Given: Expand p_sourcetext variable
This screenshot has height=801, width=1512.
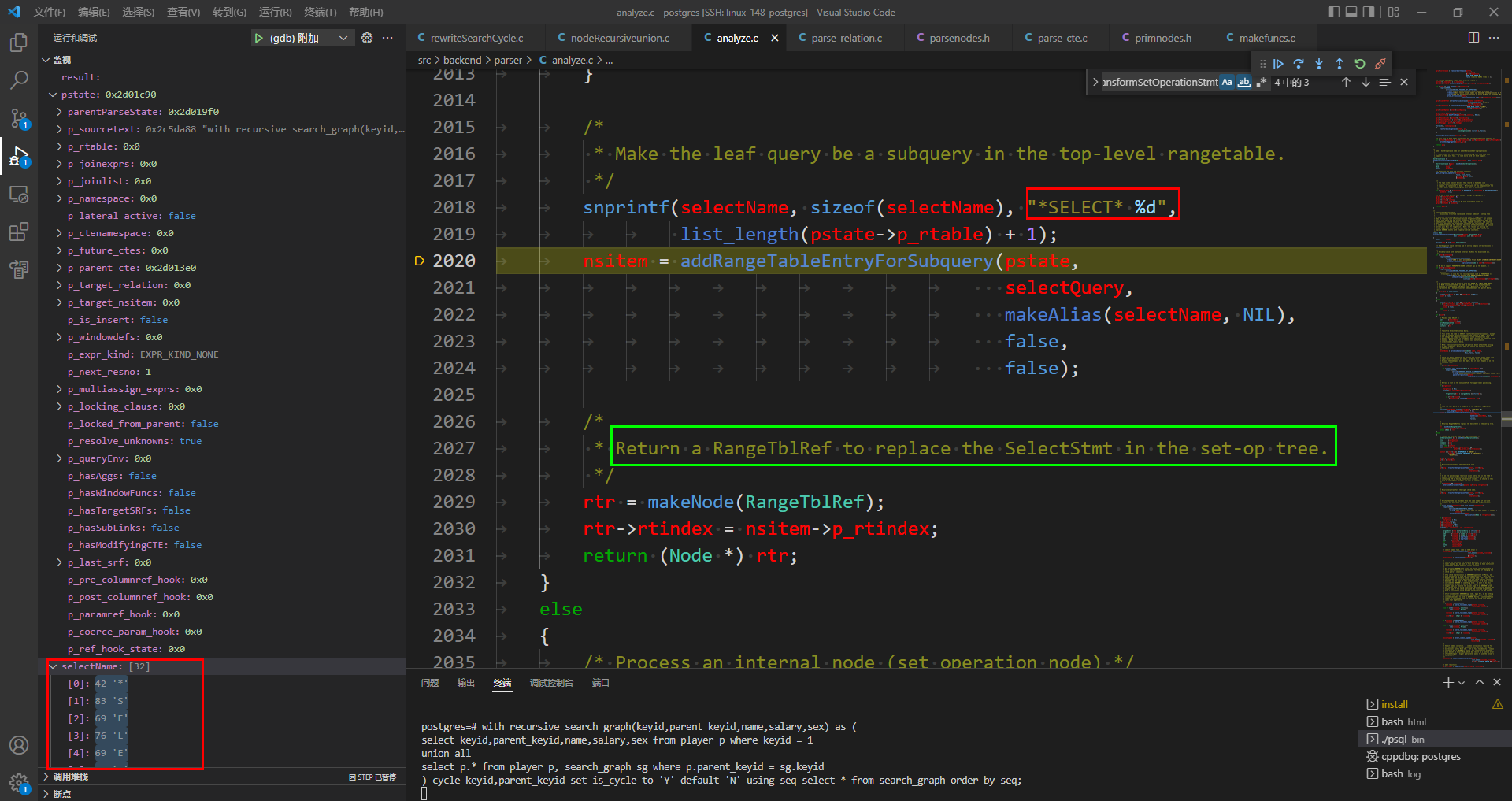Looking at the screenshot, I should coord(59,129).
